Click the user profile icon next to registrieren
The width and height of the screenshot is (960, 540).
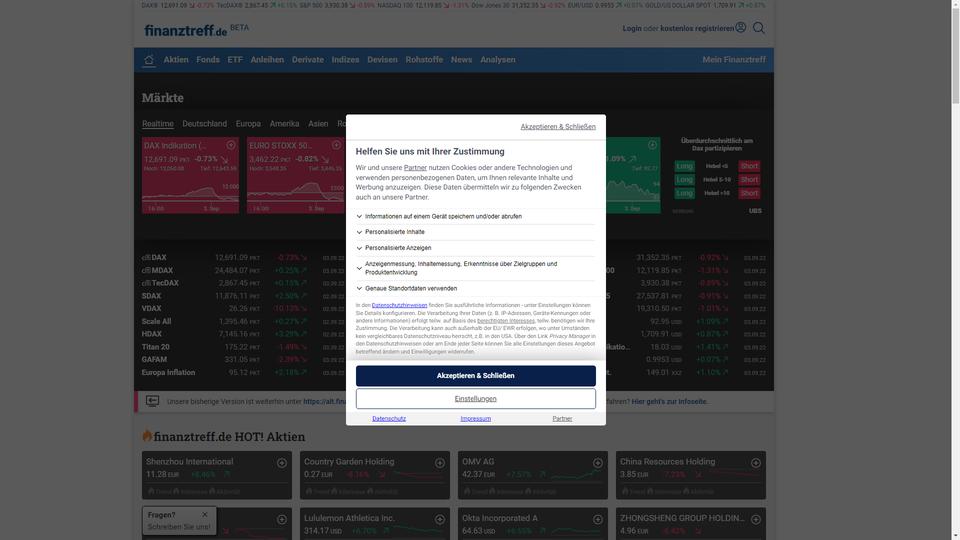(741, 28)
